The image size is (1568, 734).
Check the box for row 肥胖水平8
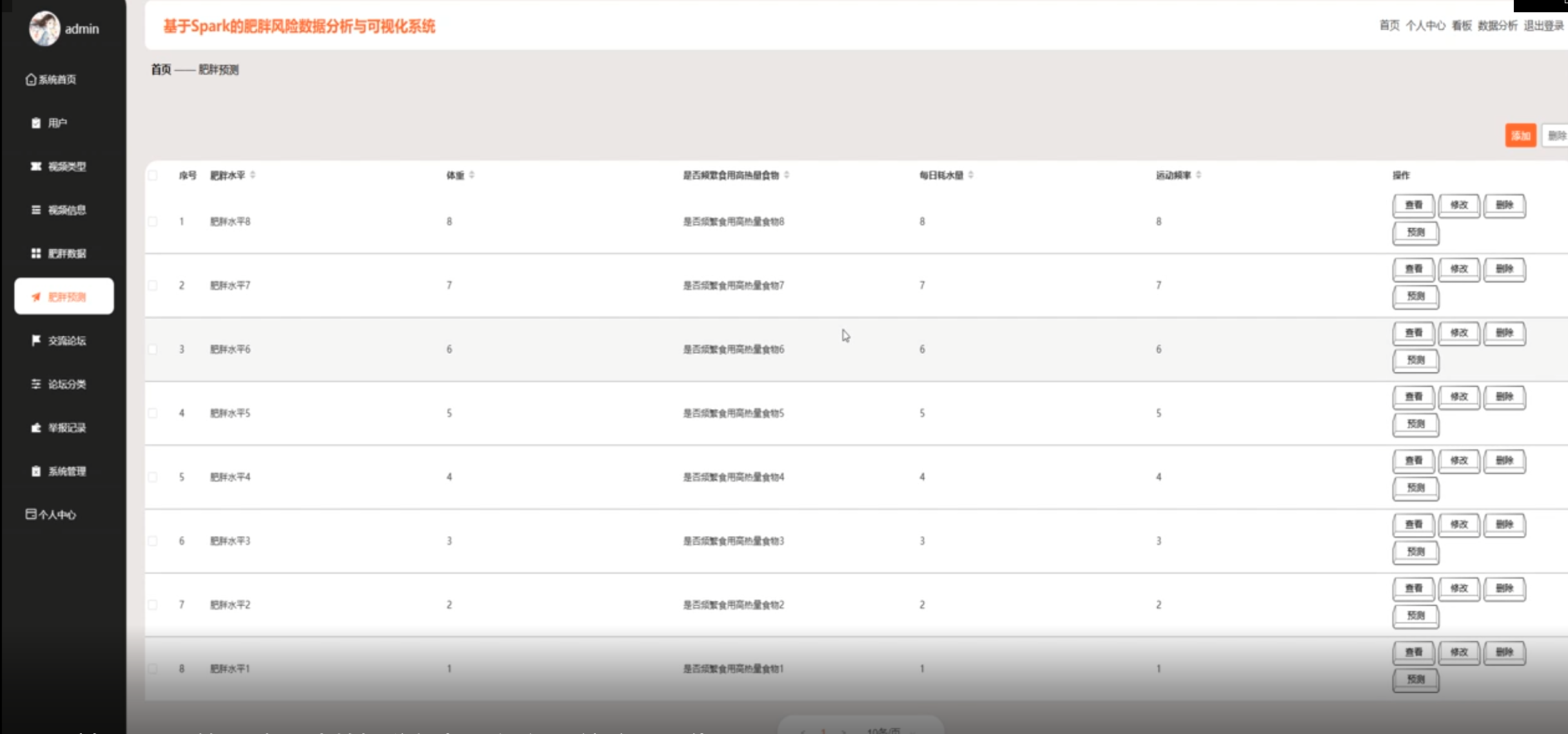click(153, 222)
